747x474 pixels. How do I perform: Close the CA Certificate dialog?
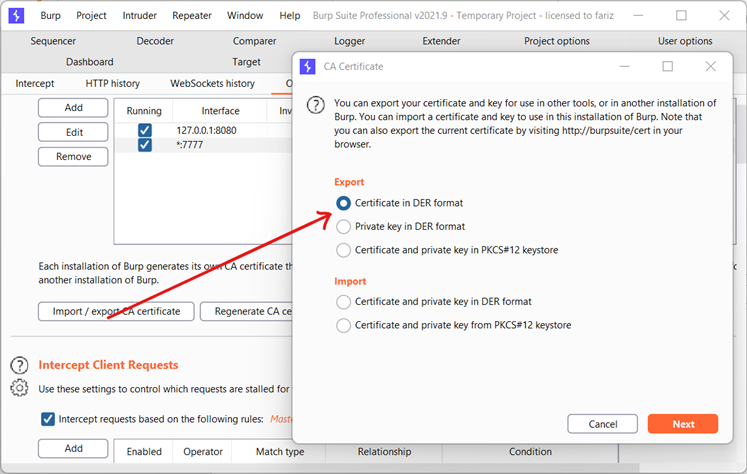tap(710, 66)
